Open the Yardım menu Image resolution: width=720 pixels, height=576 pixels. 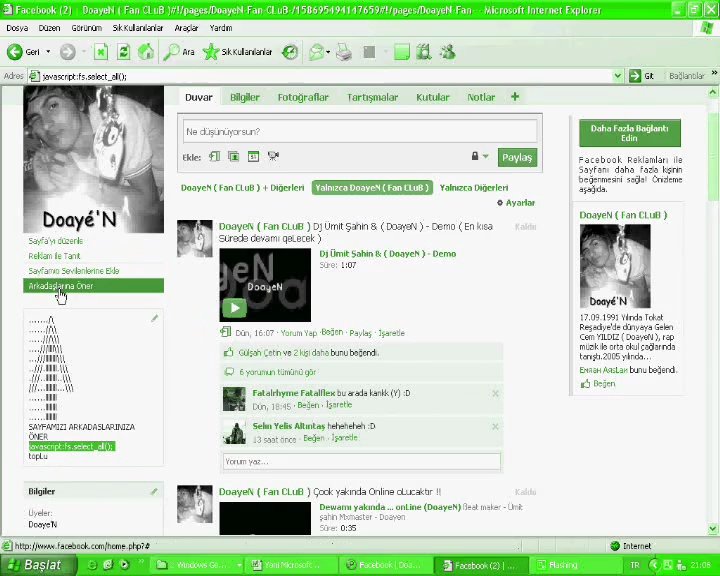coord(220,28)
